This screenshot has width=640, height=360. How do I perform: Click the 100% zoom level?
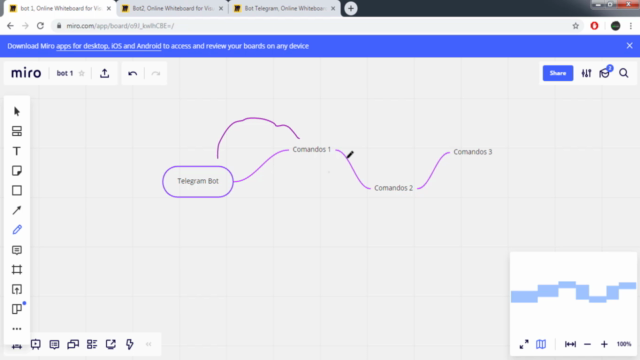(x=624, y=344)
